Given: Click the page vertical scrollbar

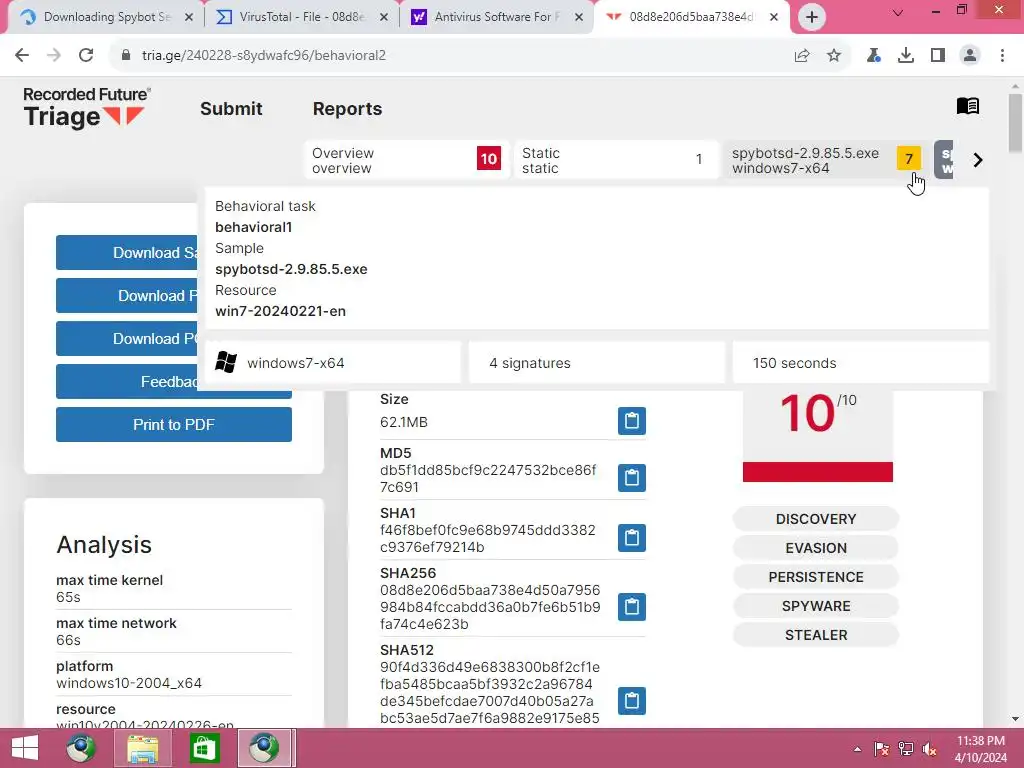Looking at the screenshot, I should click(x=1015, y=124).
